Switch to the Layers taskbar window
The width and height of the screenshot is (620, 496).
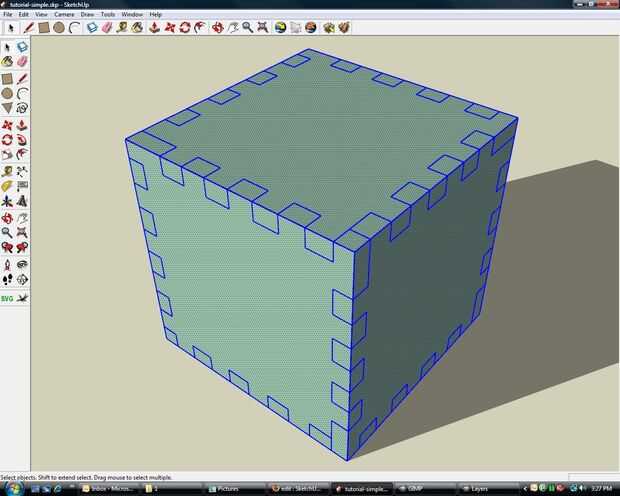pyautogui.click(x=488, y=489)
